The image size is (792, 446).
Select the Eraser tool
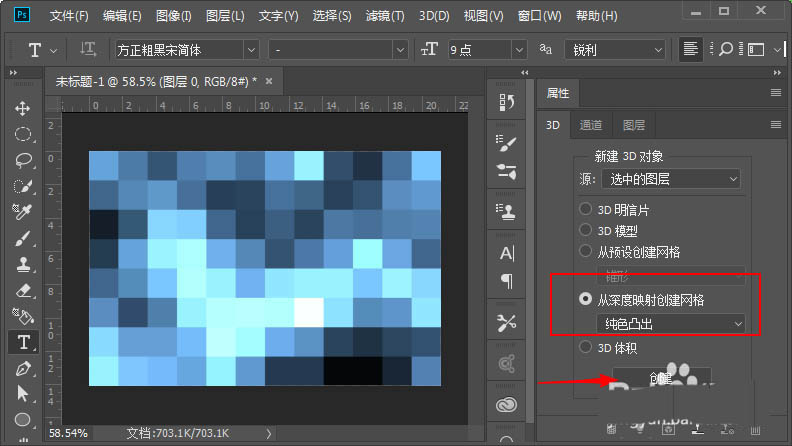pos(22,290)
